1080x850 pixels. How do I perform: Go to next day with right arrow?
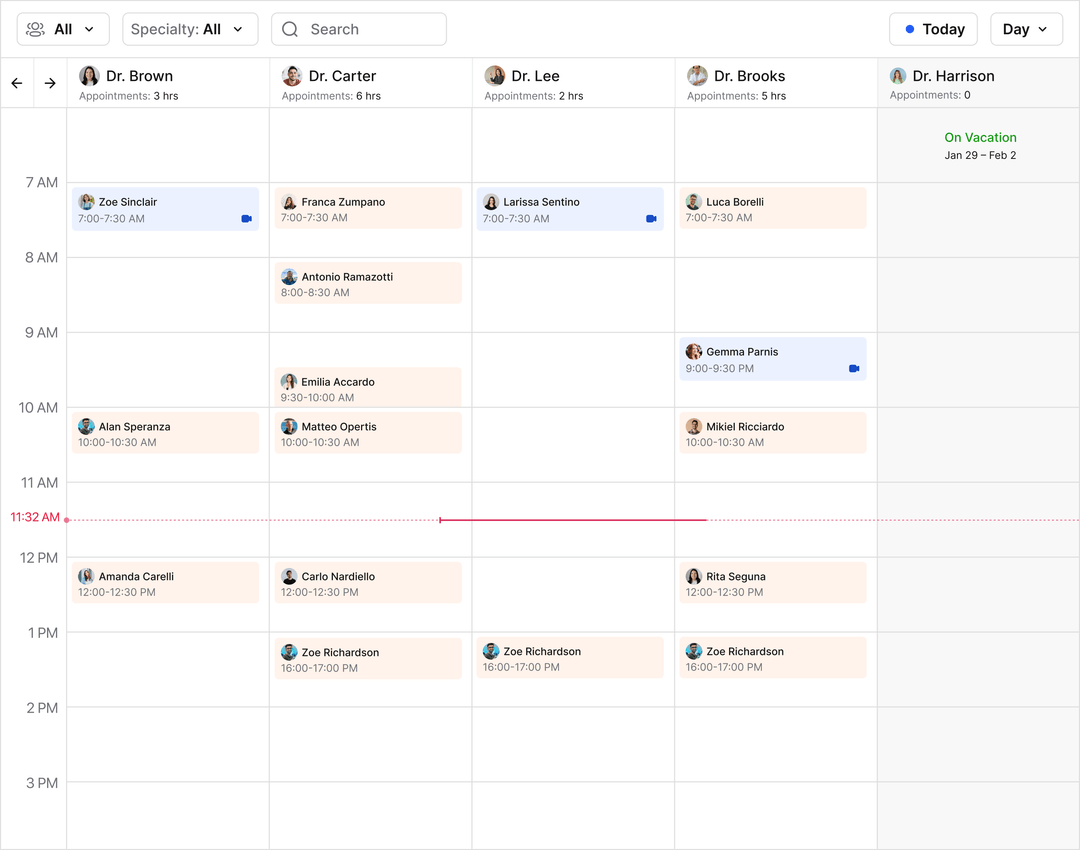[50, 83]
